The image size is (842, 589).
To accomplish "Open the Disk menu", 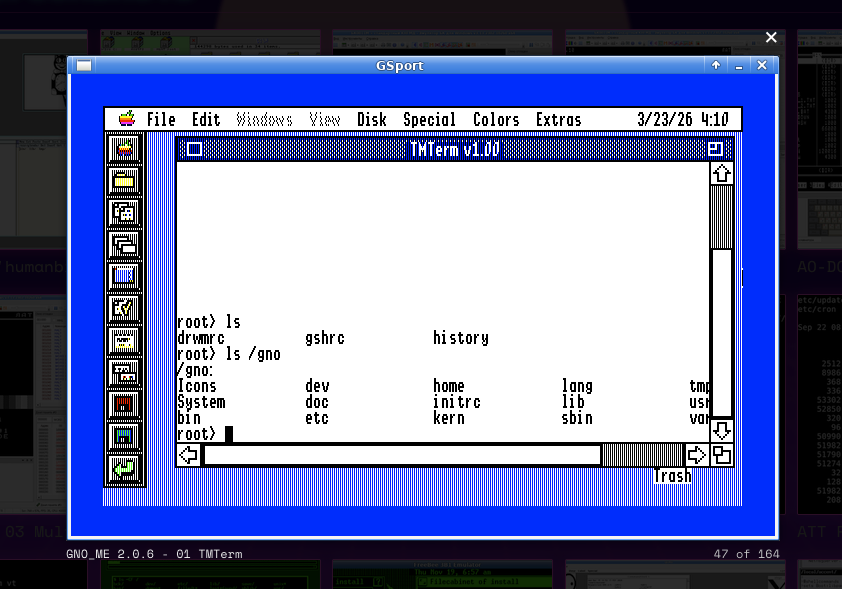I will click(x=372, y=119).
